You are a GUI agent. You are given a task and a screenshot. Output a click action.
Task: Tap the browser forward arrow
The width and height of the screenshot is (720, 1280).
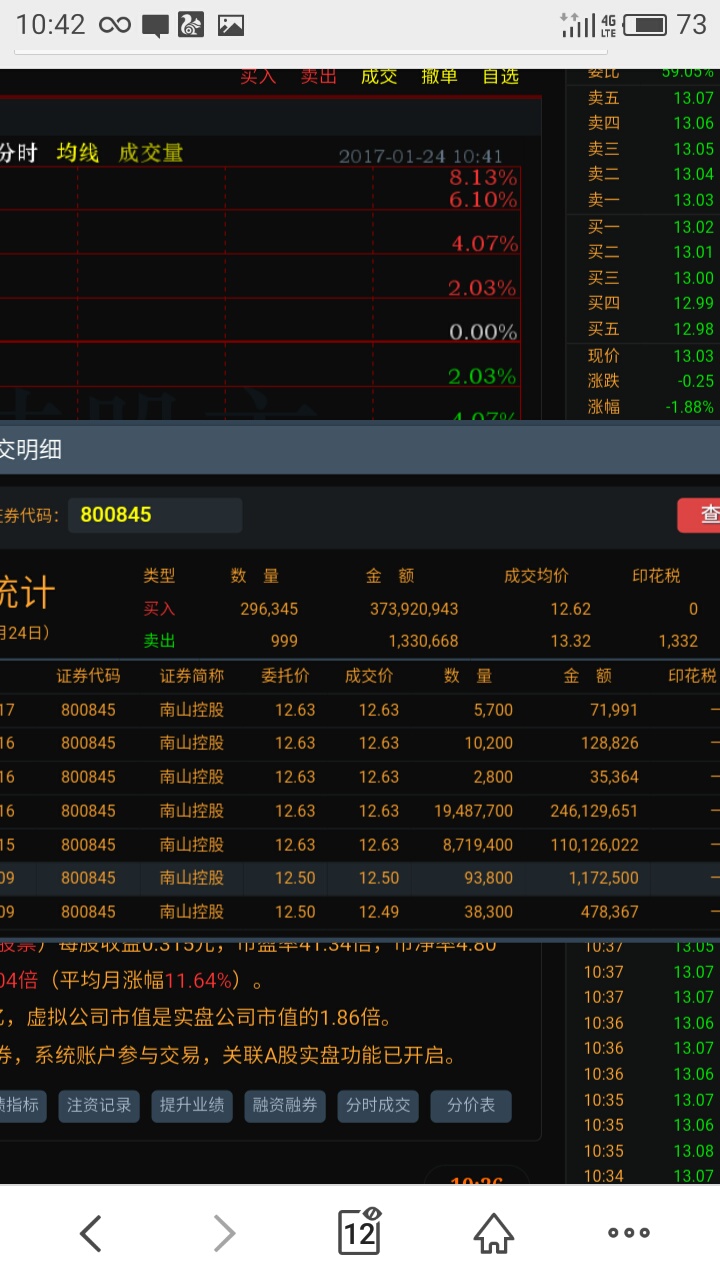(x=225, y=1233)
